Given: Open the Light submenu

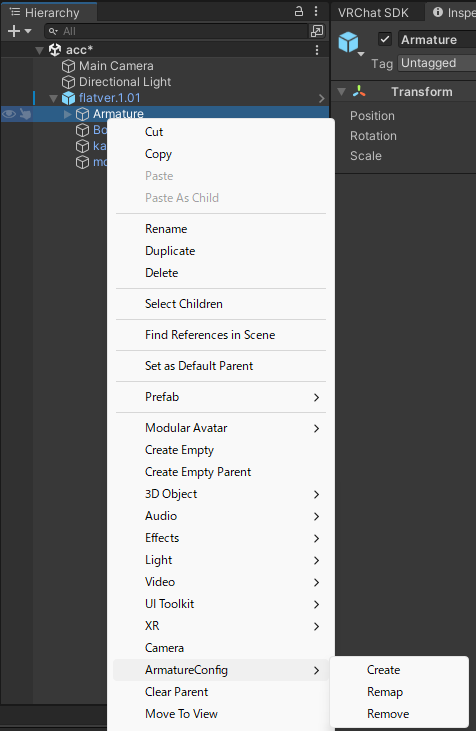Looking at the screenshot, I should tap(221, 560).
